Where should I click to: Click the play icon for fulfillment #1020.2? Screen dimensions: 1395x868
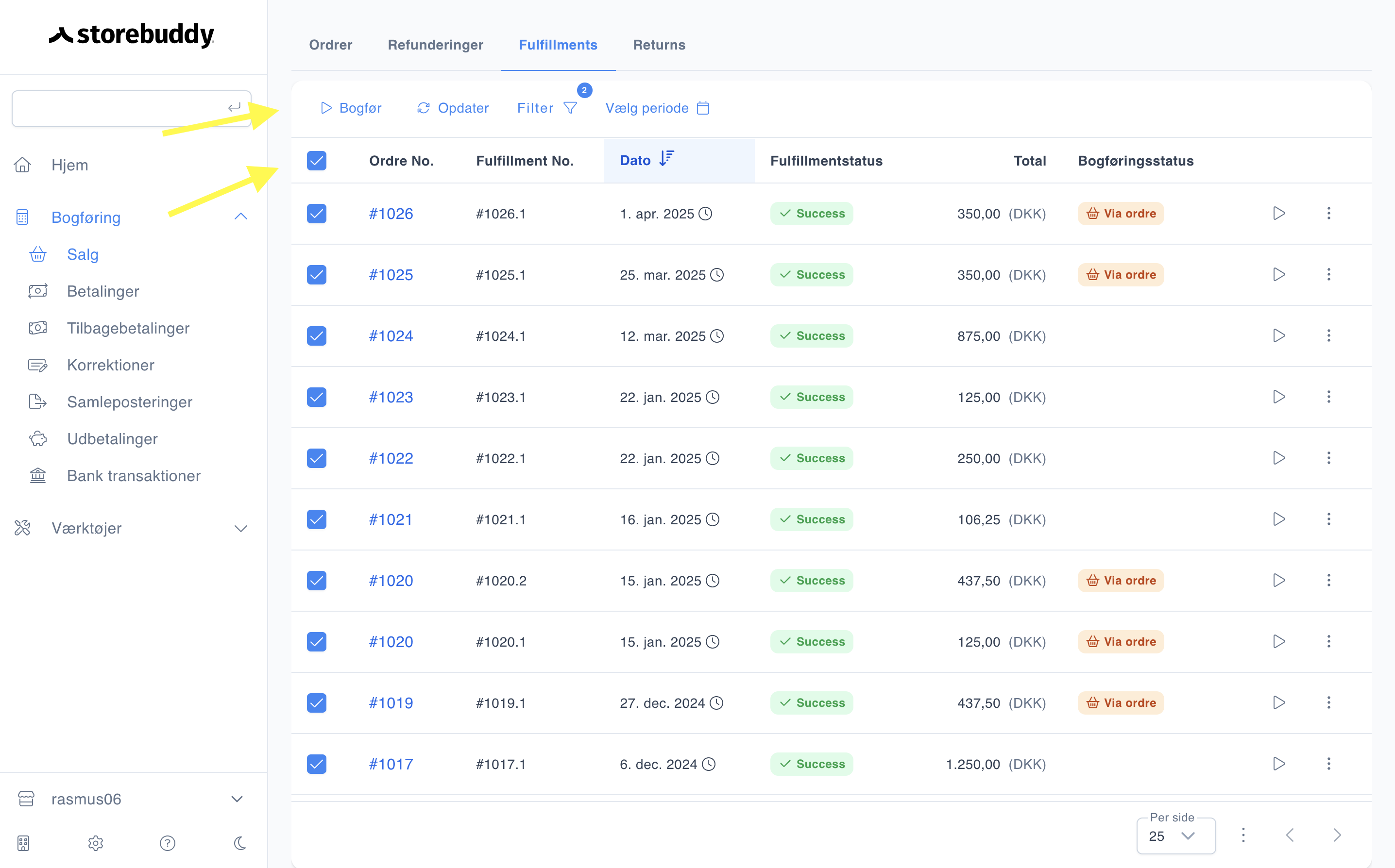(1278, 581)
